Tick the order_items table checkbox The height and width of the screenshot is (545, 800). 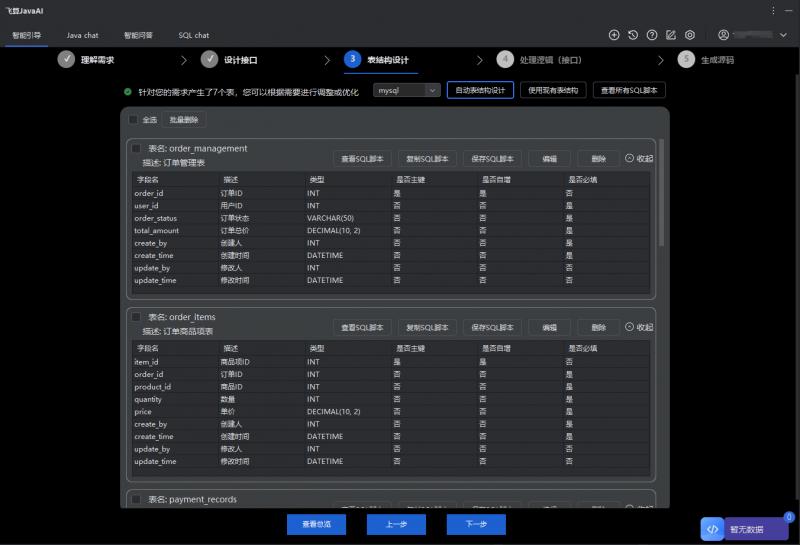[x=136, y=317]
